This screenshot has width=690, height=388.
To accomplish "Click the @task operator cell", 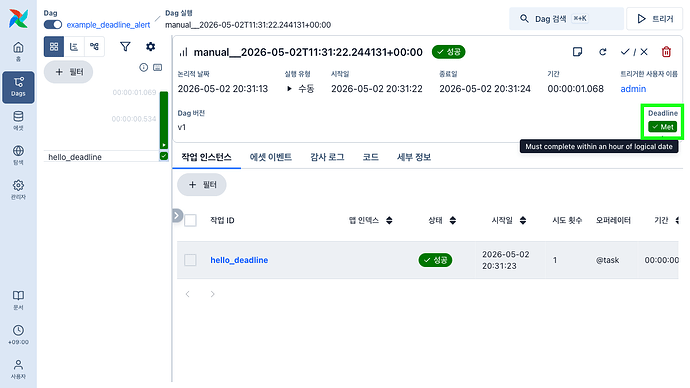I will (x=607, y=260).
